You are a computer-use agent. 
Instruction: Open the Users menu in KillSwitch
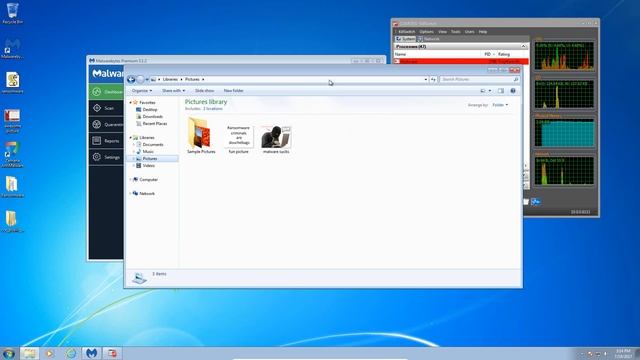coord(469,31)
